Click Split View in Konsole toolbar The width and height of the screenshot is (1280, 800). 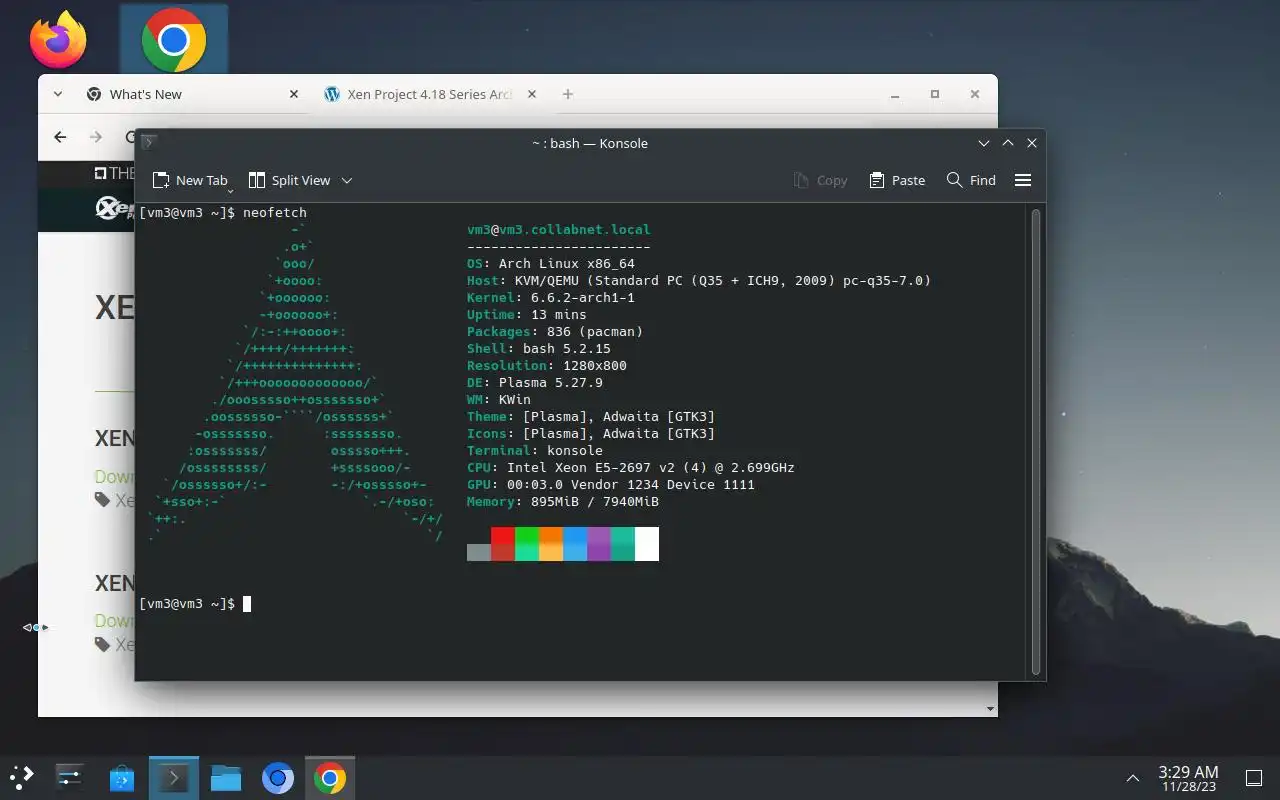[289, 180]
